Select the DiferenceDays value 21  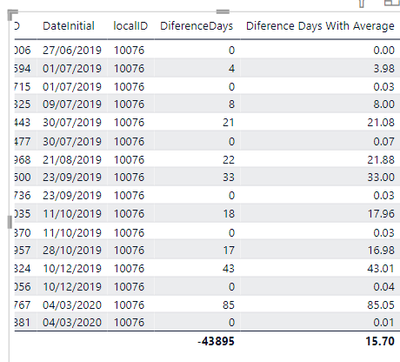228,122
